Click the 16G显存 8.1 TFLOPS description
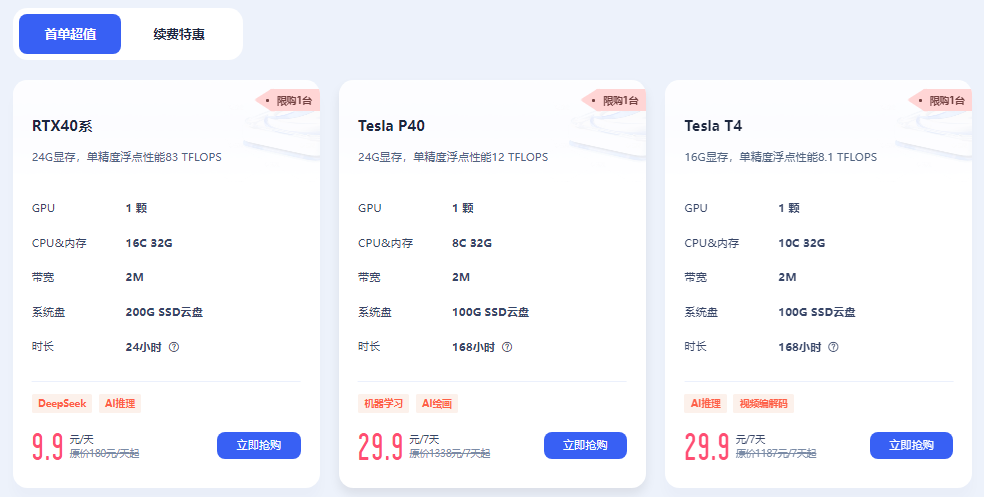The width and height of the screenshot is (984, 497). click(x=781, y=157)
